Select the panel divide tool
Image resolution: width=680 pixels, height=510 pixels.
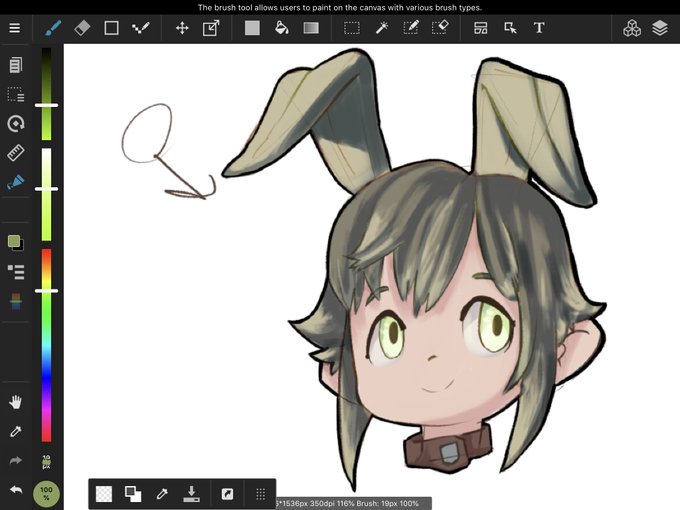pyautogui.click(x=481, y=28)
